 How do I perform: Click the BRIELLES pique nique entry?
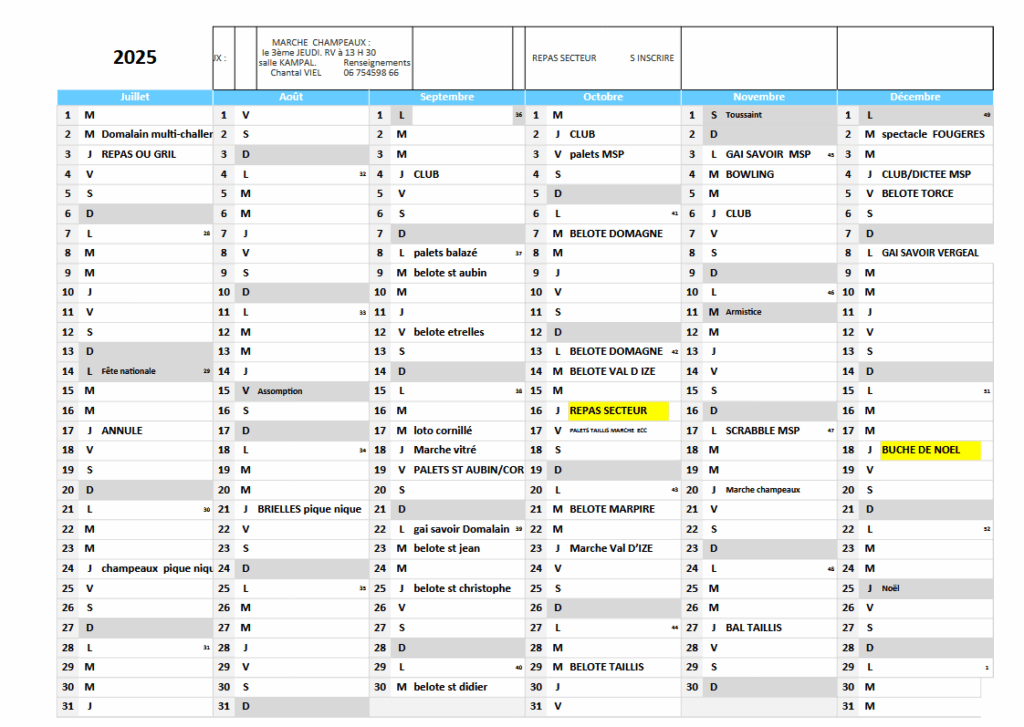[x=309, y=509]
